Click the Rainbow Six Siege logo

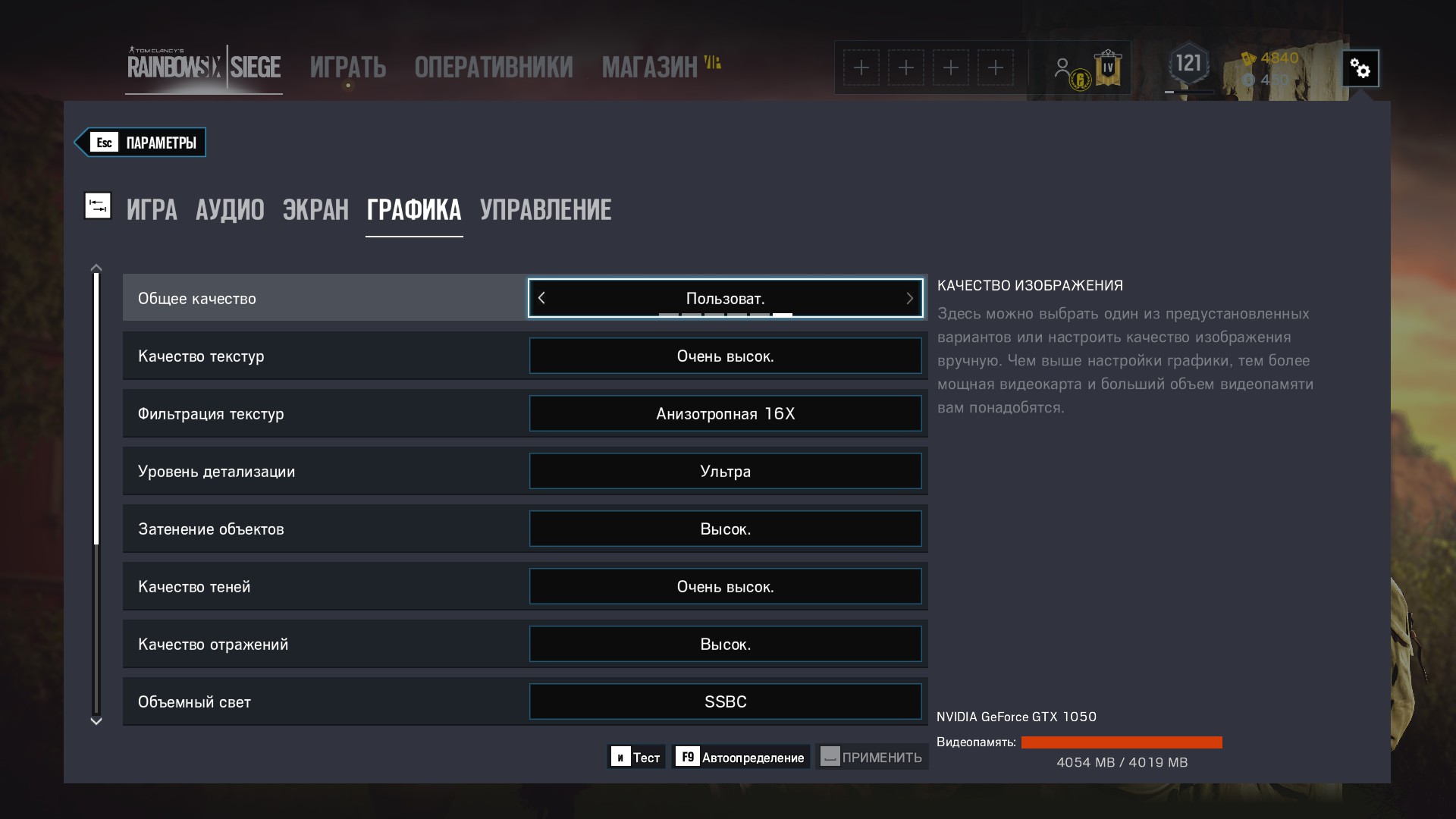(x=204, y=67)
